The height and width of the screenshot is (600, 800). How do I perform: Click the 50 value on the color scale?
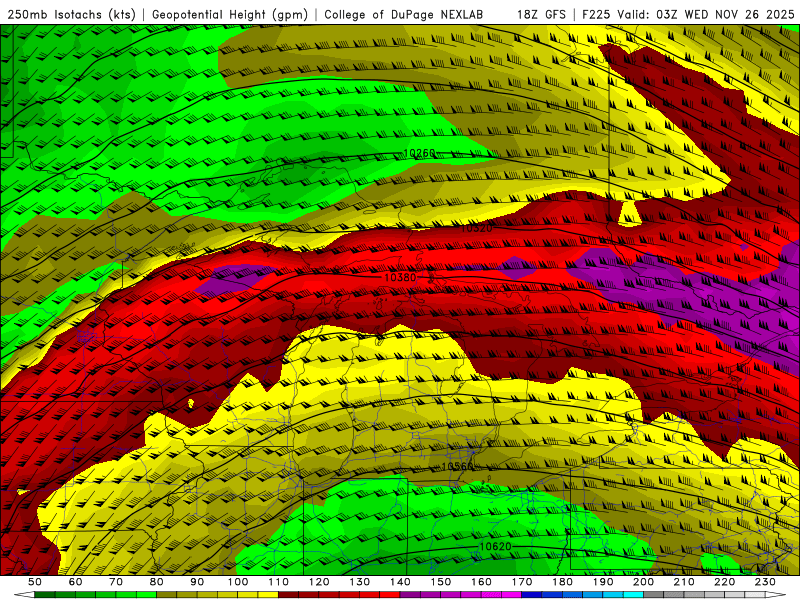[x=35, y=582]
